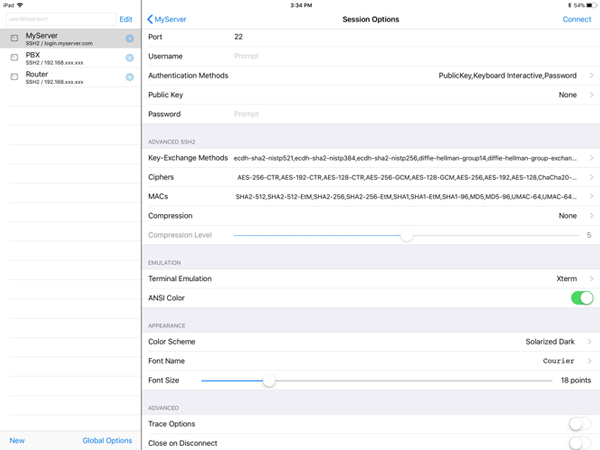The width and height of the screenshot is (600, 450).
Task: Select the Router session row
Action: pyautogui.click(x=70, y=77)
